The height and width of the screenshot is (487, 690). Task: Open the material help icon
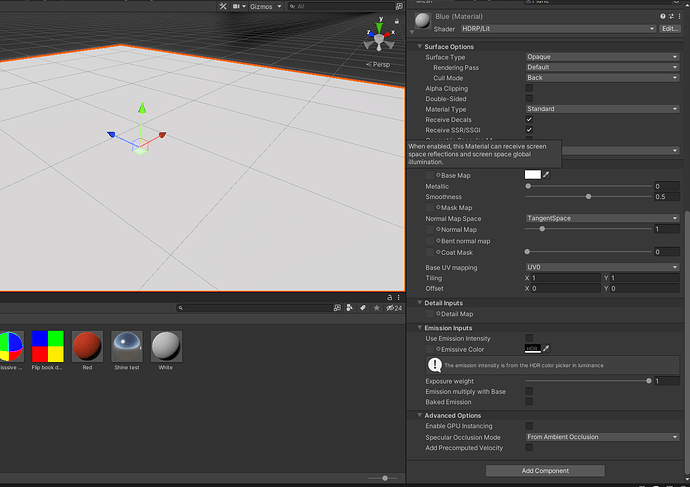coord(663,17)
